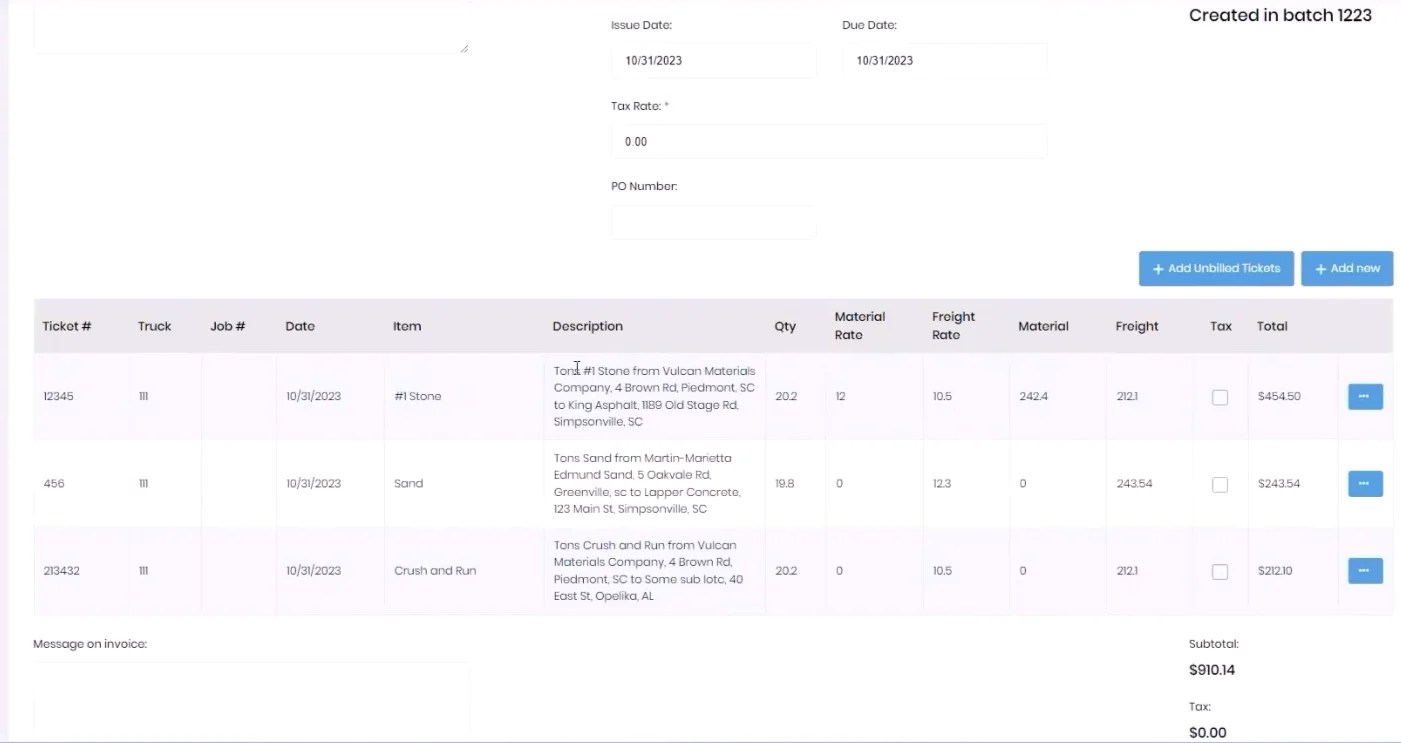Click the PO Number field

713,221
